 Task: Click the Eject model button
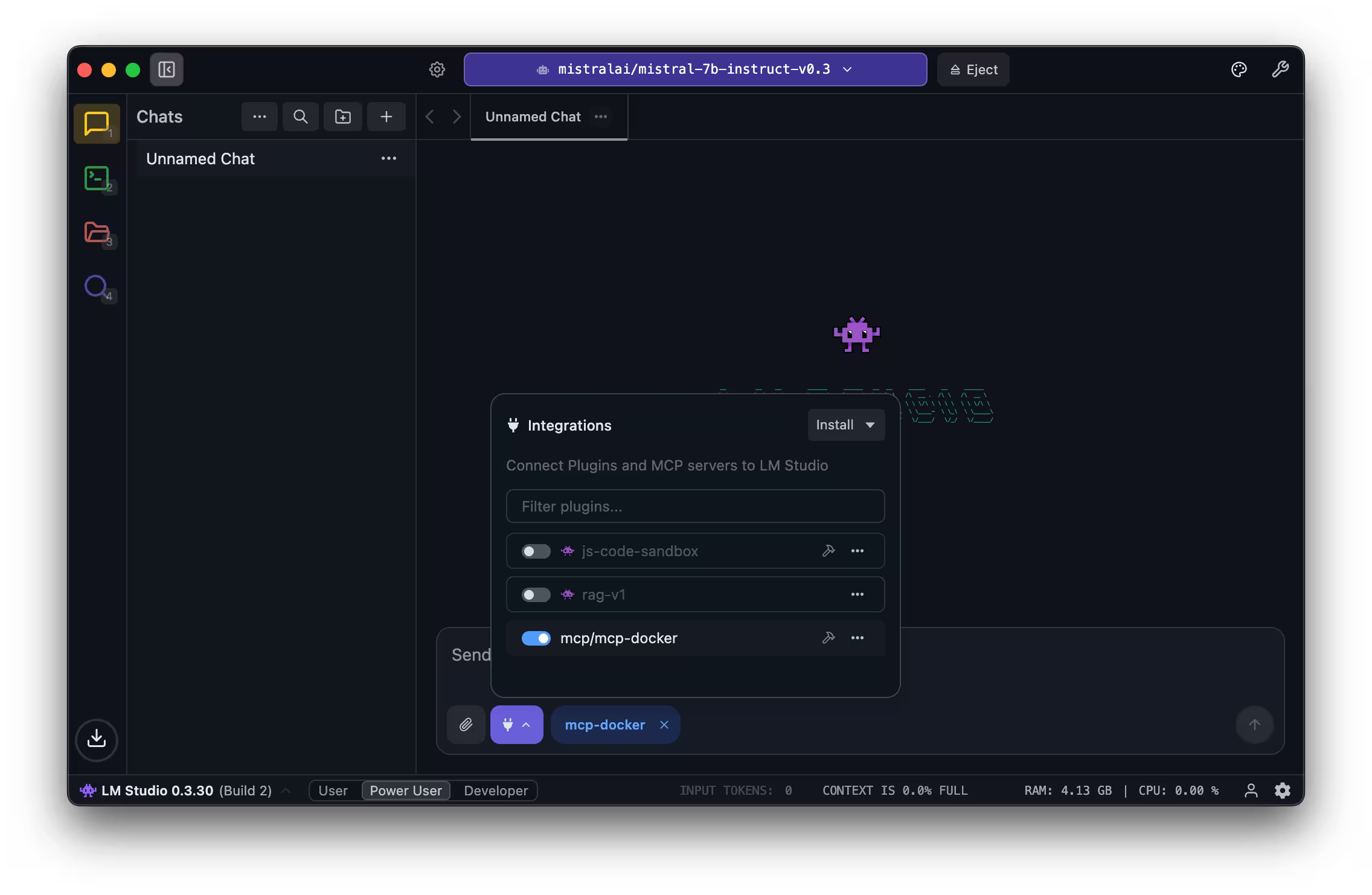pos(973,69)
